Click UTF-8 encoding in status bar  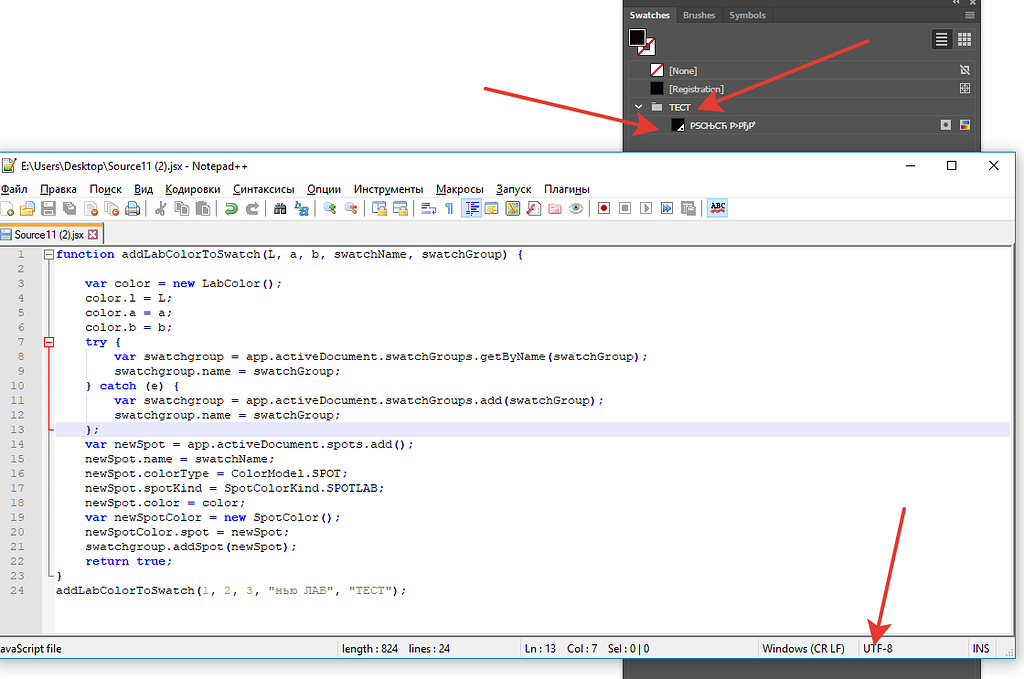click(x=878, y=649)
